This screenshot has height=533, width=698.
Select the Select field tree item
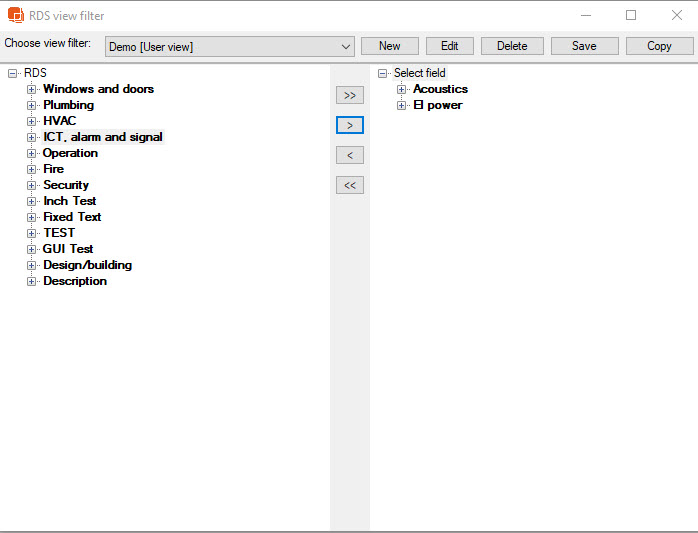(419, 73)
